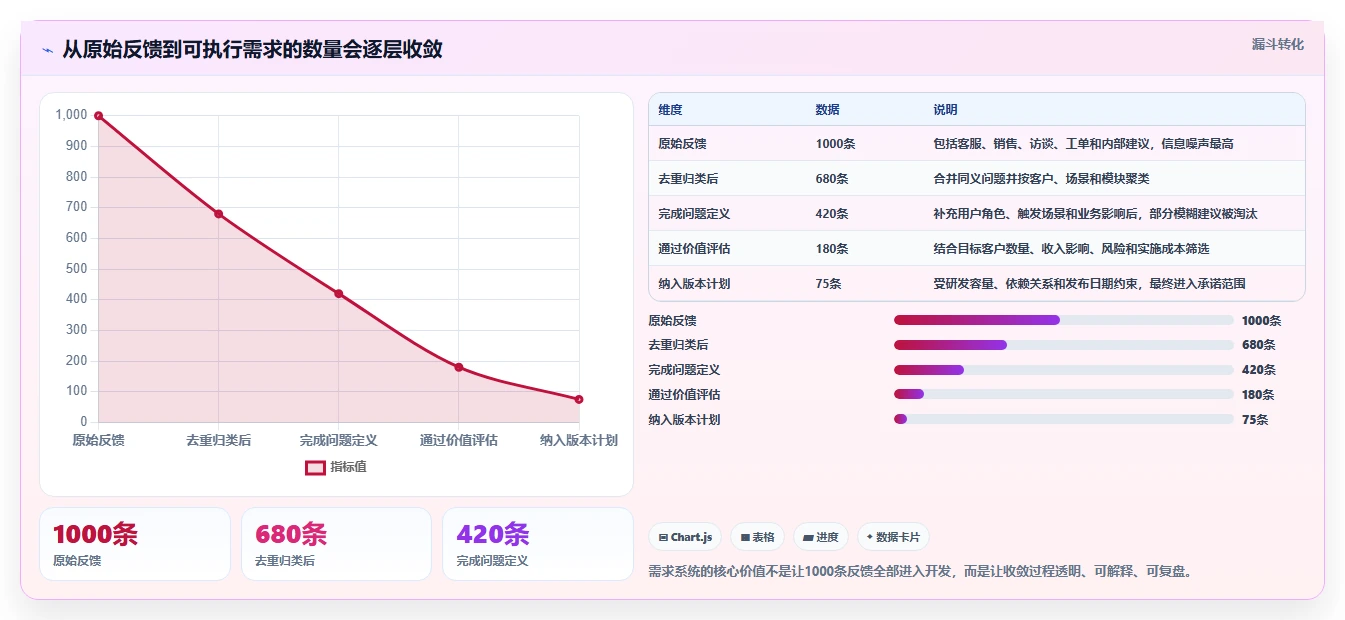Click the 纳入版本计划 progress bar
Viewport: 1345px width, 620px height.
pyautogui.click(x=1064, y=419)
